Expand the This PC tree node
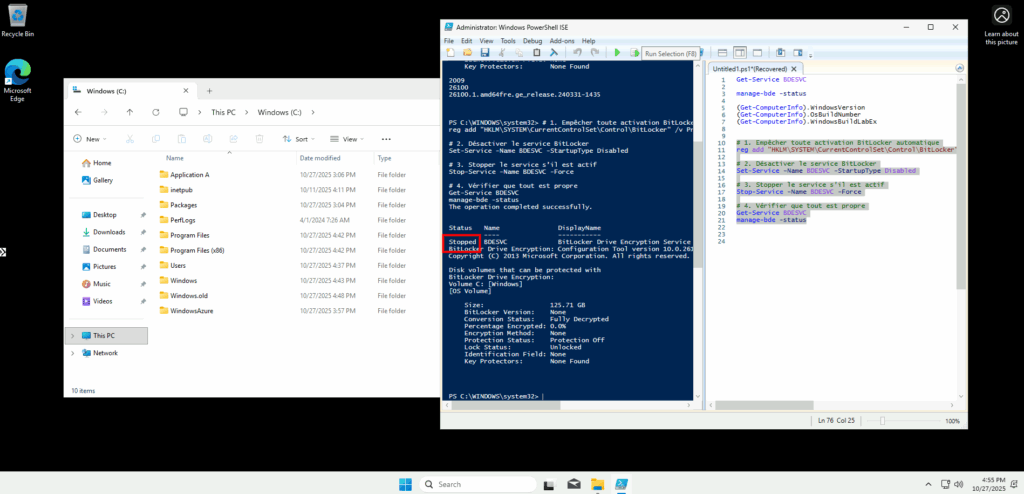The image size is (1024, 494). [x=72, y=336]
